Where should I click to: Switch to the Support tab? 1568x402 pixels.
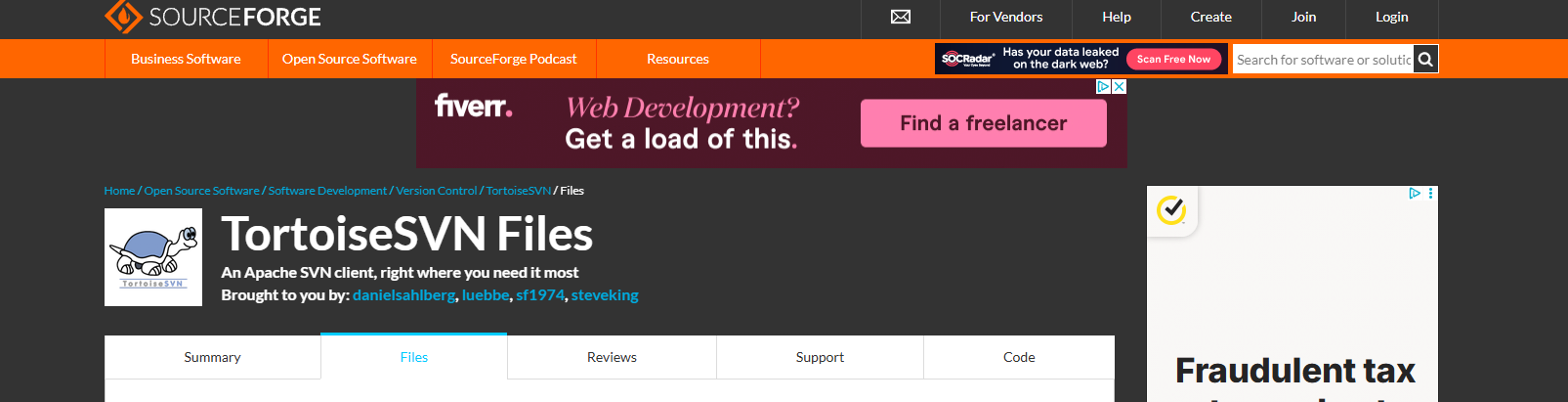click(820, 357)
